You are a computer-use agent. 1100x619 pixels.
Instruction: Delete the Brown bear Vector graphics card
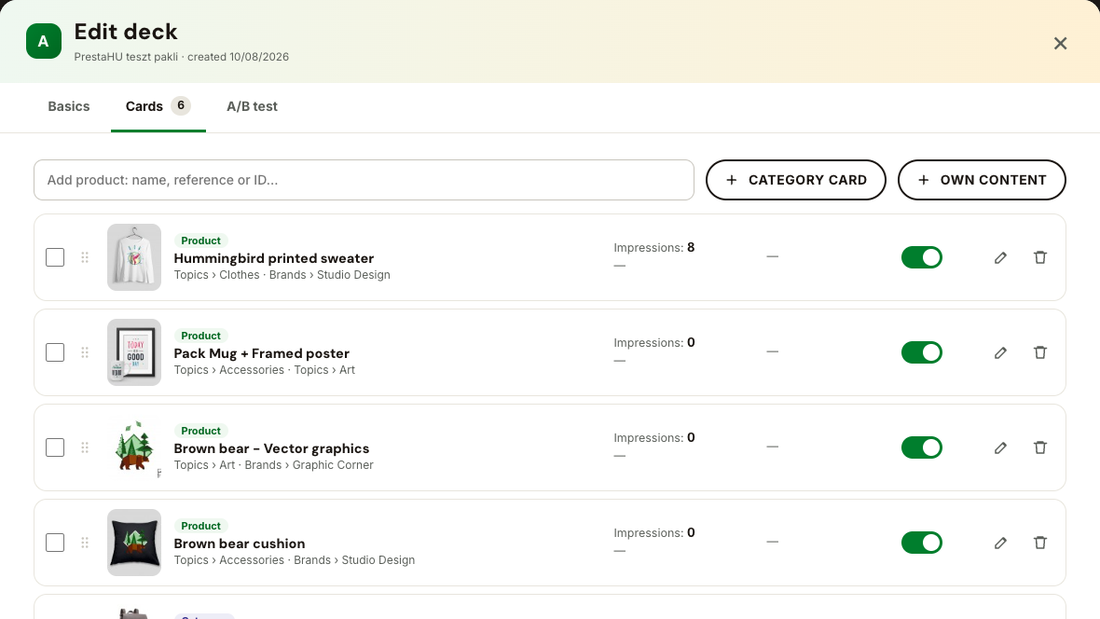pos(1040,448)
